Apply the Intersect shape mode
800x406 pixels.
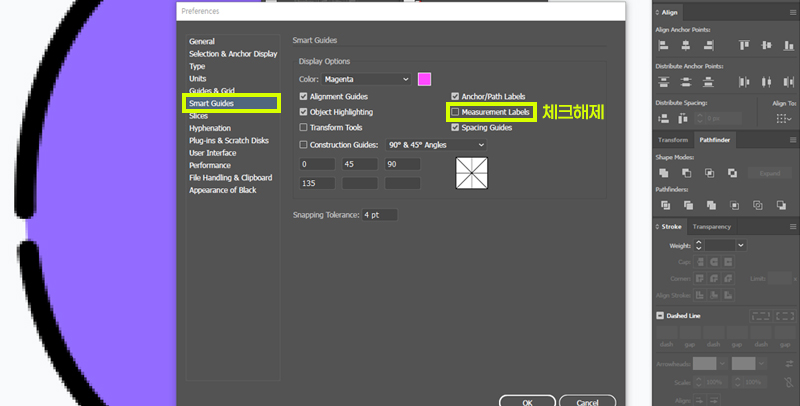pos(709,173)
